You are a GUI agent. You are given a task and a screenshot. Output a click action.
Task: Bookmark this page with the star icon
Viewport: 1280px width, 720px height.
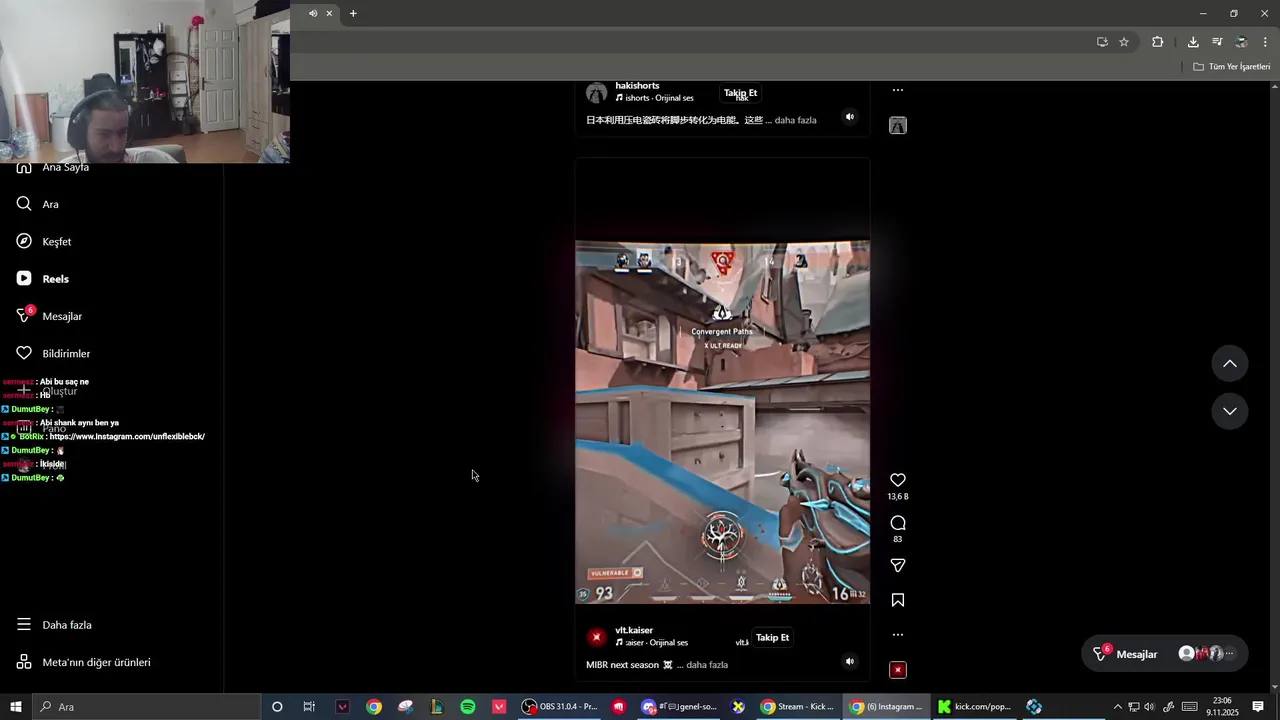pos(1124,42)
